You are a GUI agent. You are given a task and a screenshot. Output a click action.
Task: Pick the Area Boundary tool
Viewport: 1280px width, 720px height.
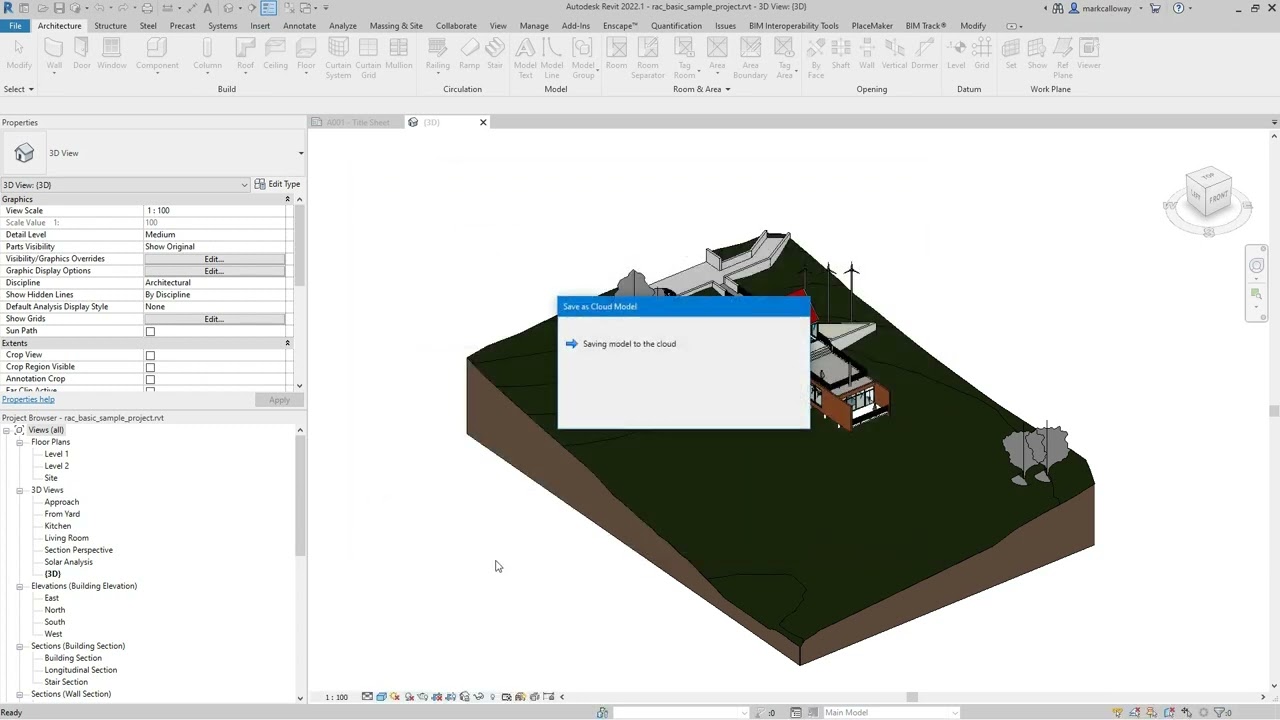pos(750,58)
